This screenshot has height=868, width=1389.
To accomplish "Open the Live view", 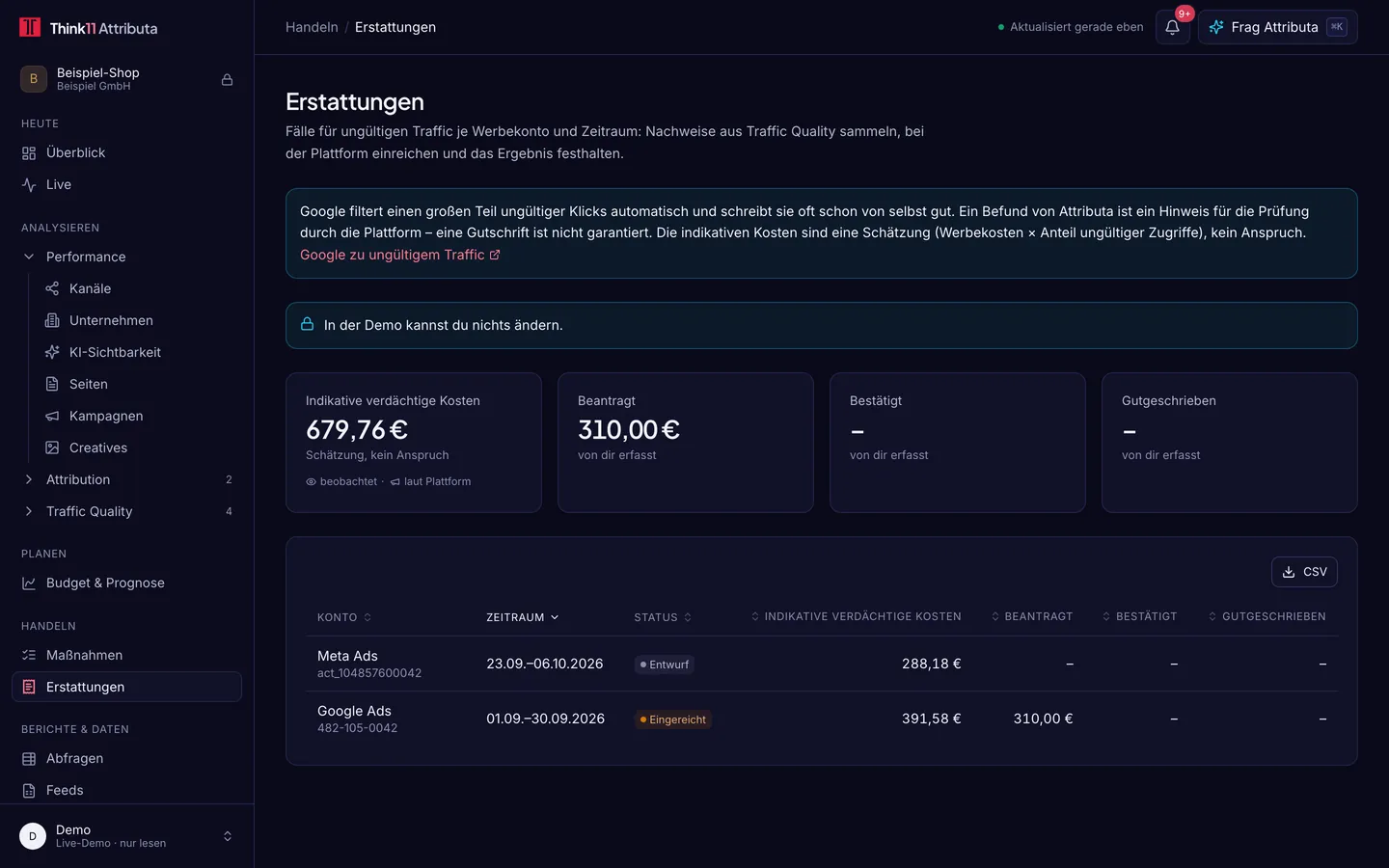I will point(126,184).
